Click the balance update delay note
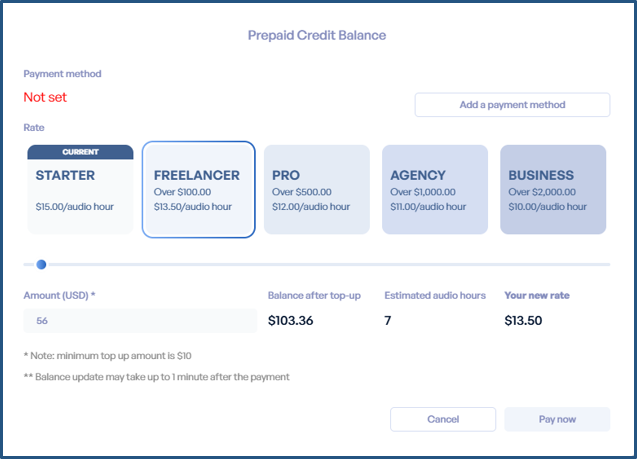This screenshot has height=459, width=637. tap(156, 377)
